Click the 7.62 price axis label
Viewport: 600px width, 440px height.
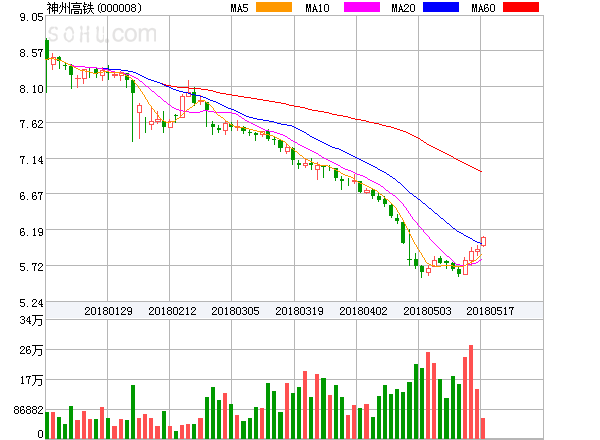tap(31, 124)
